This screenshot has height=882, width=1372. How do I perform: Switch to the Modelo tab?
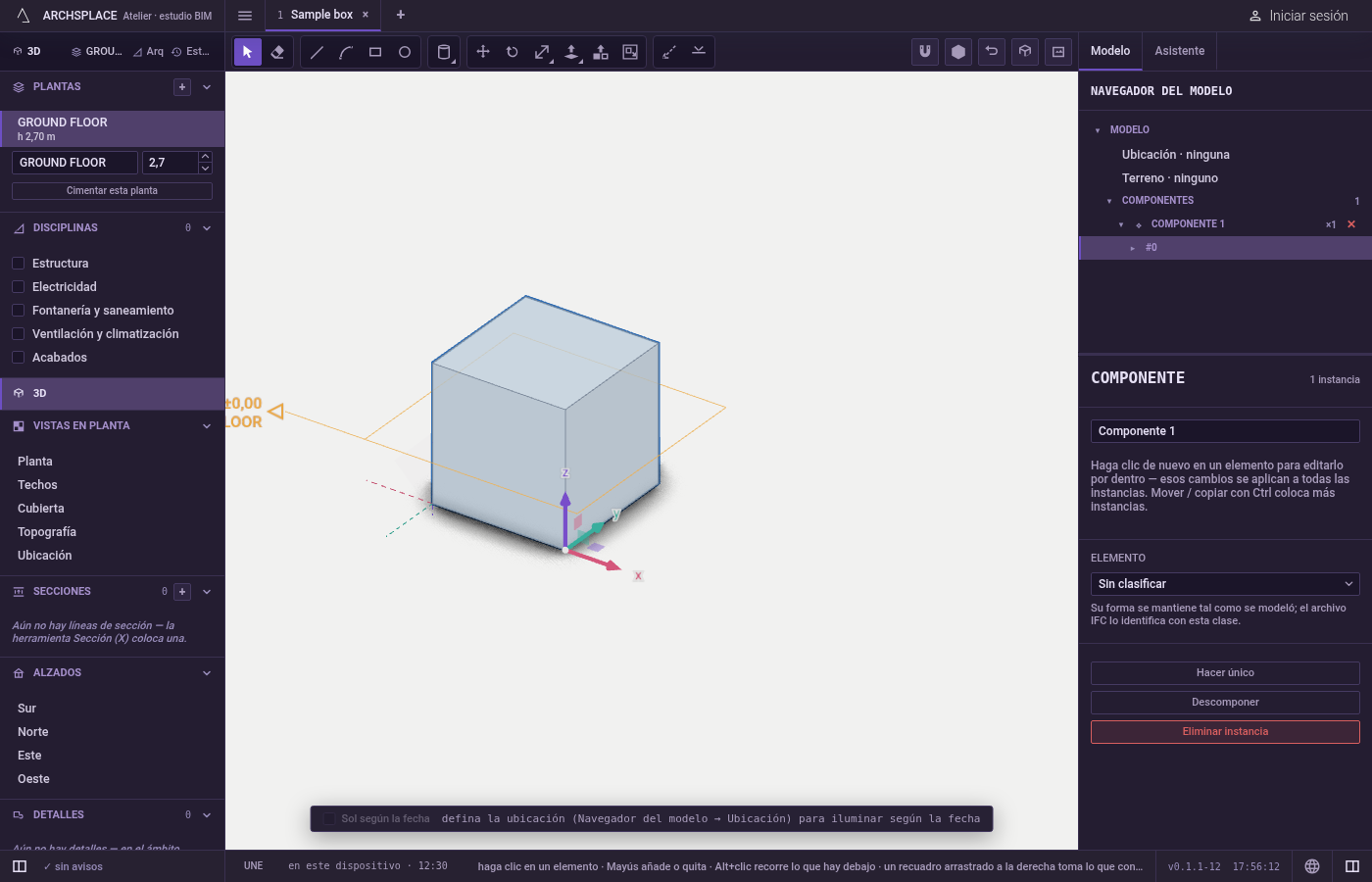point(1110,51)
